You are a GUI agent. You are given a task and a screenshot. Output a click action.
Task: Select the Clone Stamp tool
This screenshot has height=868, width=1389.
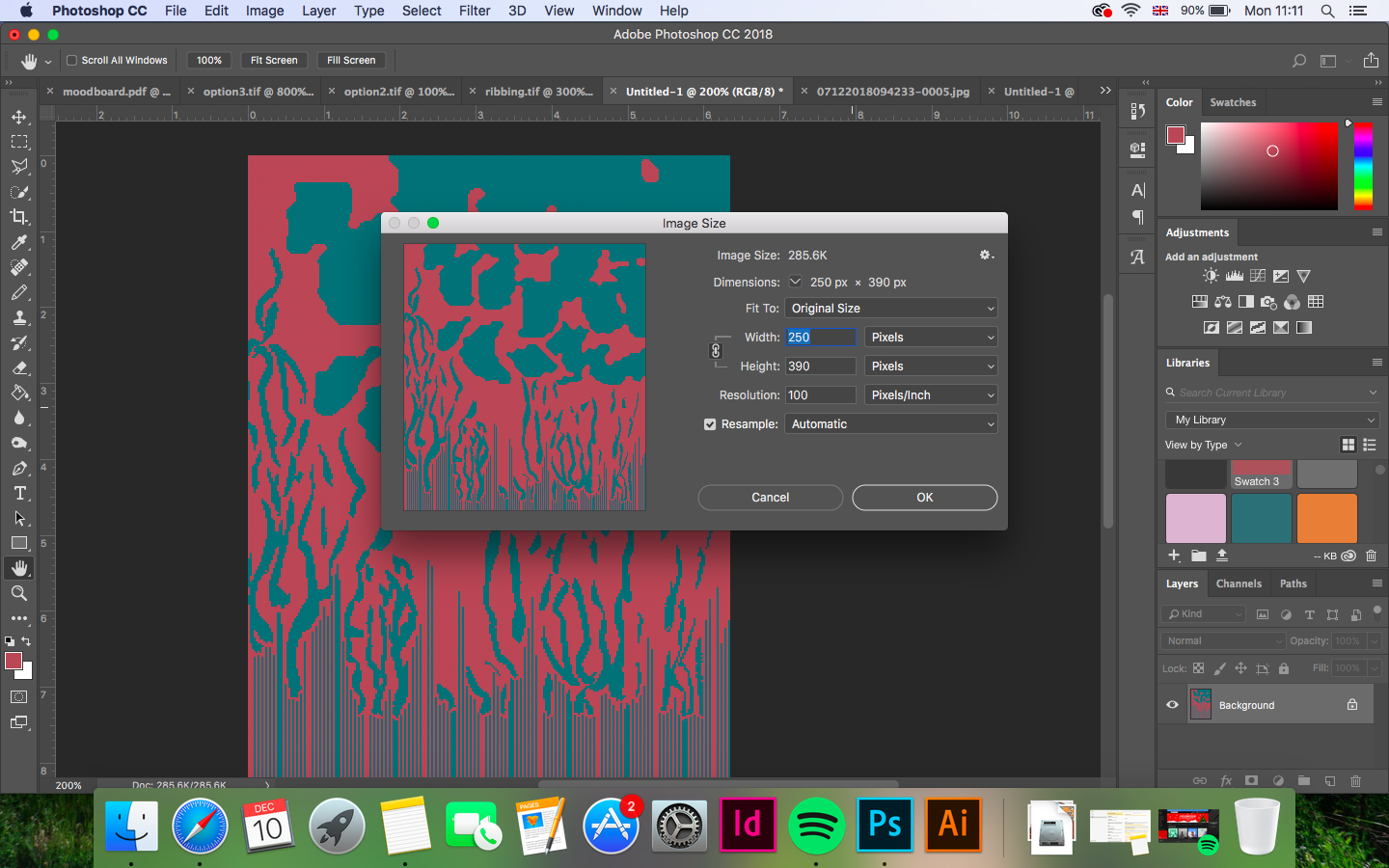(x=19, y=317)
